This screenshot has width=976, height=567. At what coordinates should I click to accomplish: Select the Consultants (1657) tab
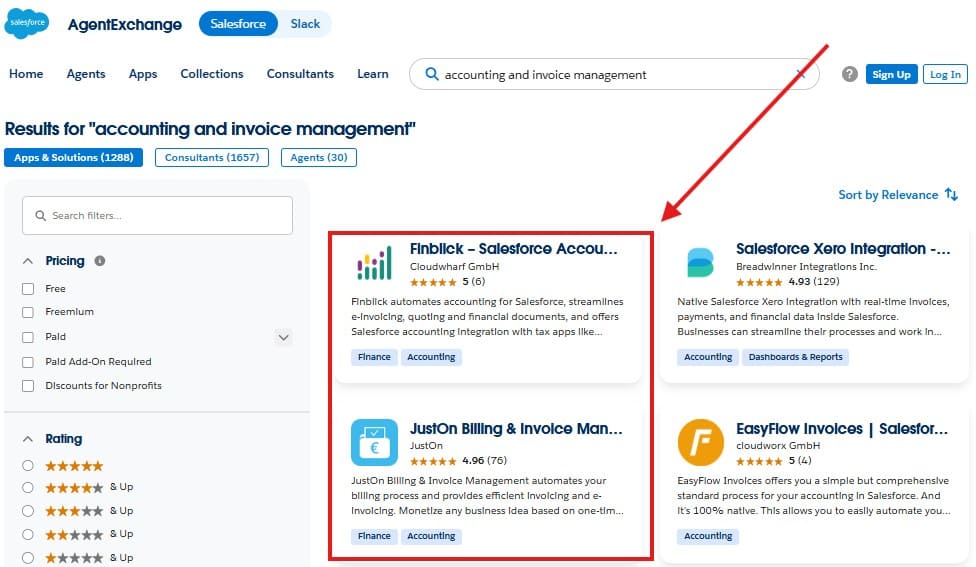coord(212,157)
